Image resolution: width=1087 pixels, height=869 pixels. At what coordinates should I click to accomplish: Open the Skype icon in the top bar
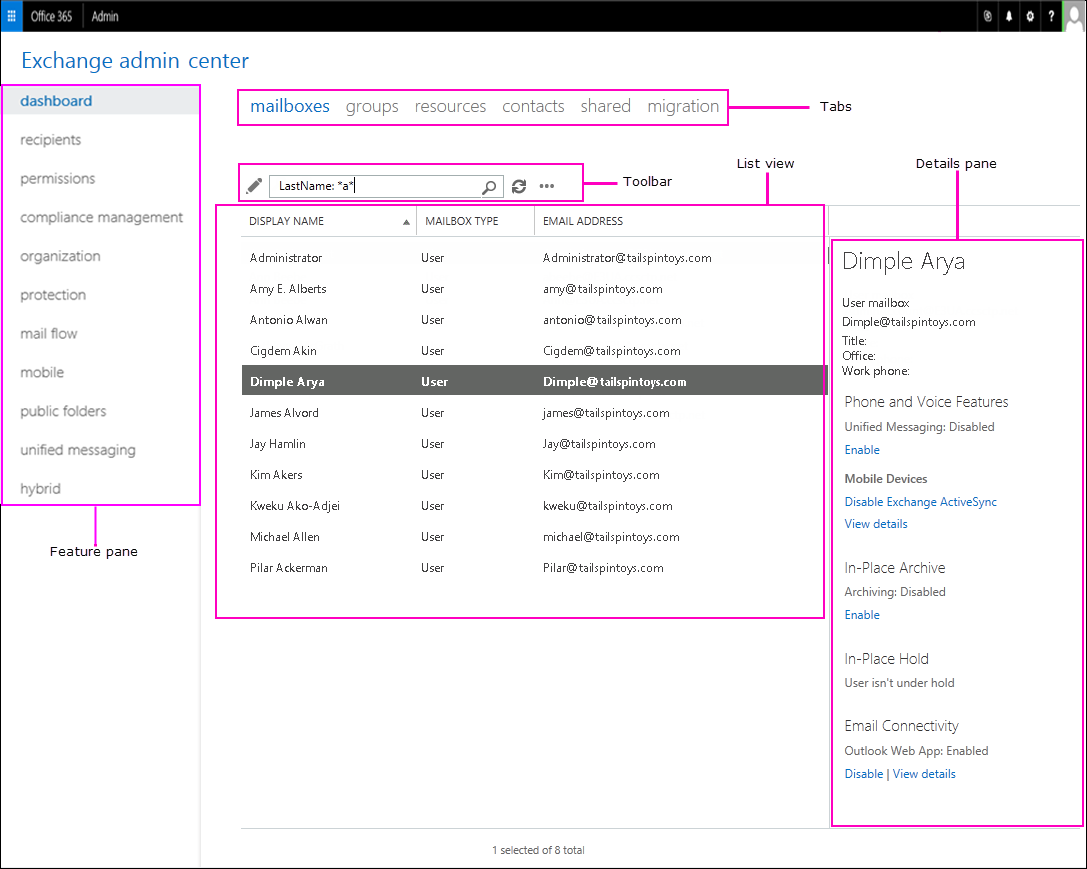[x=988, y=16]
